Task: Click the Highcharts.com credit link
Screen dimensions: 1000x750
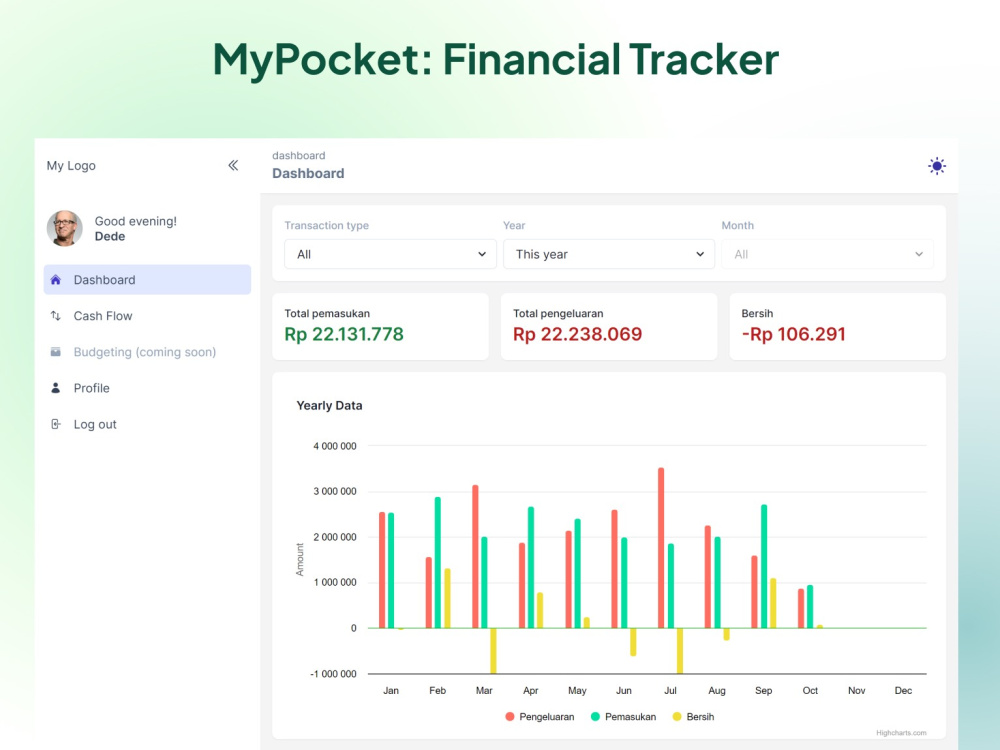Action: pos(901,733)
